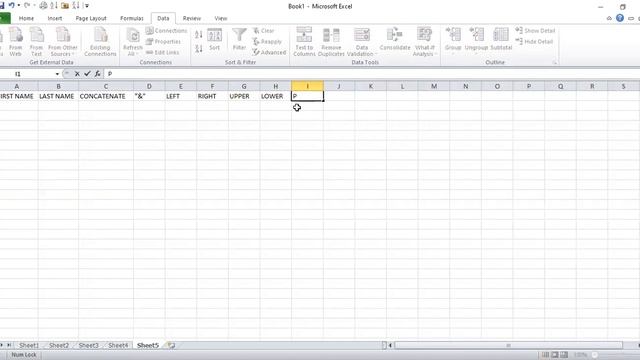Click Print Preview in Quick Access Toolbar
Image resolution: width=640 pixels, height=360 pixels.
(43, 6)
